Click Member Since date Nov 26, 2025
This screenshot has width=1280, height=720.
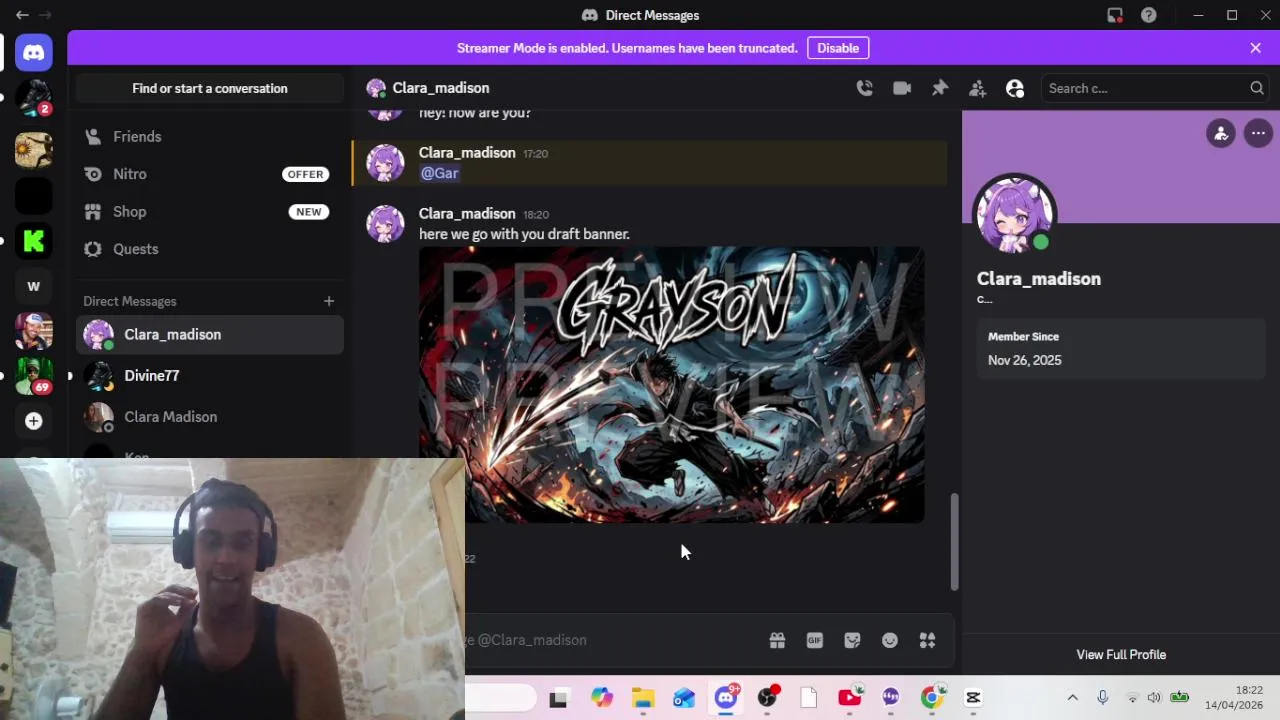click(x=1025, y=360)
